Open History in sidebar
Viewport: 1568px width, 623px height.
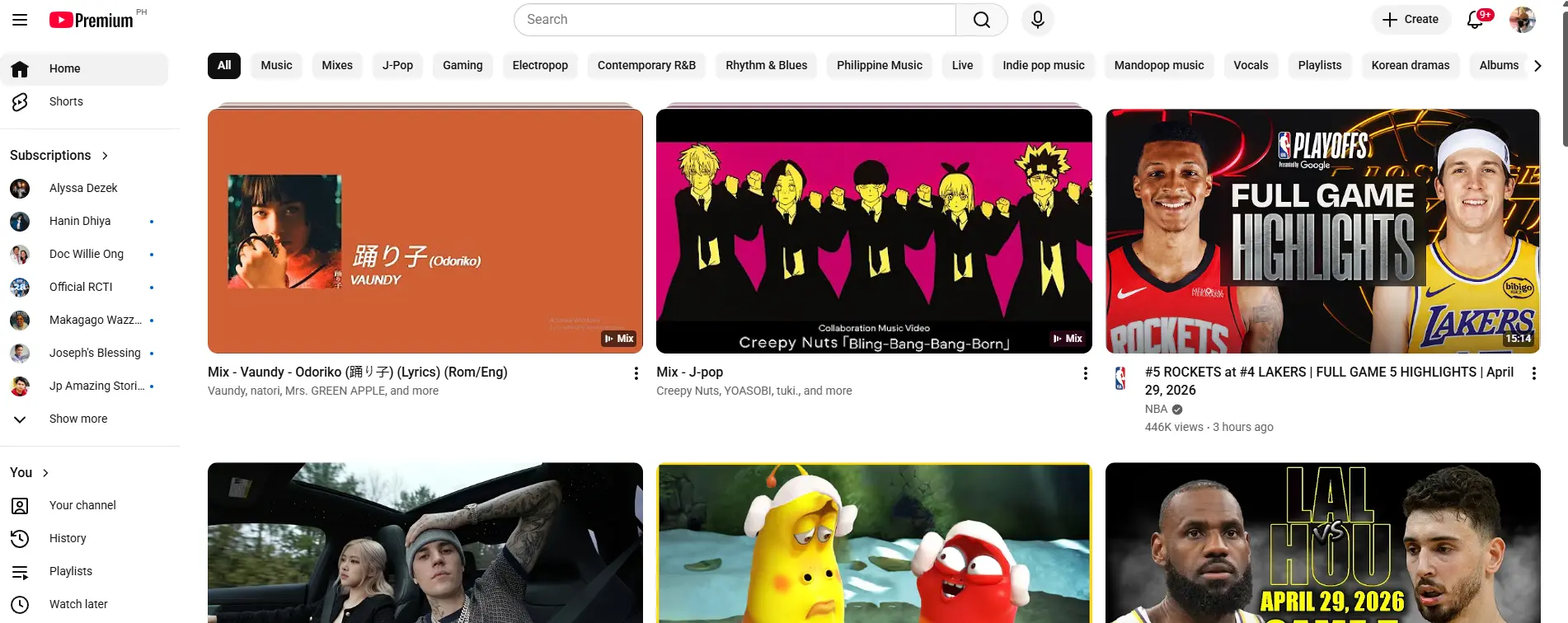point(84,538)
